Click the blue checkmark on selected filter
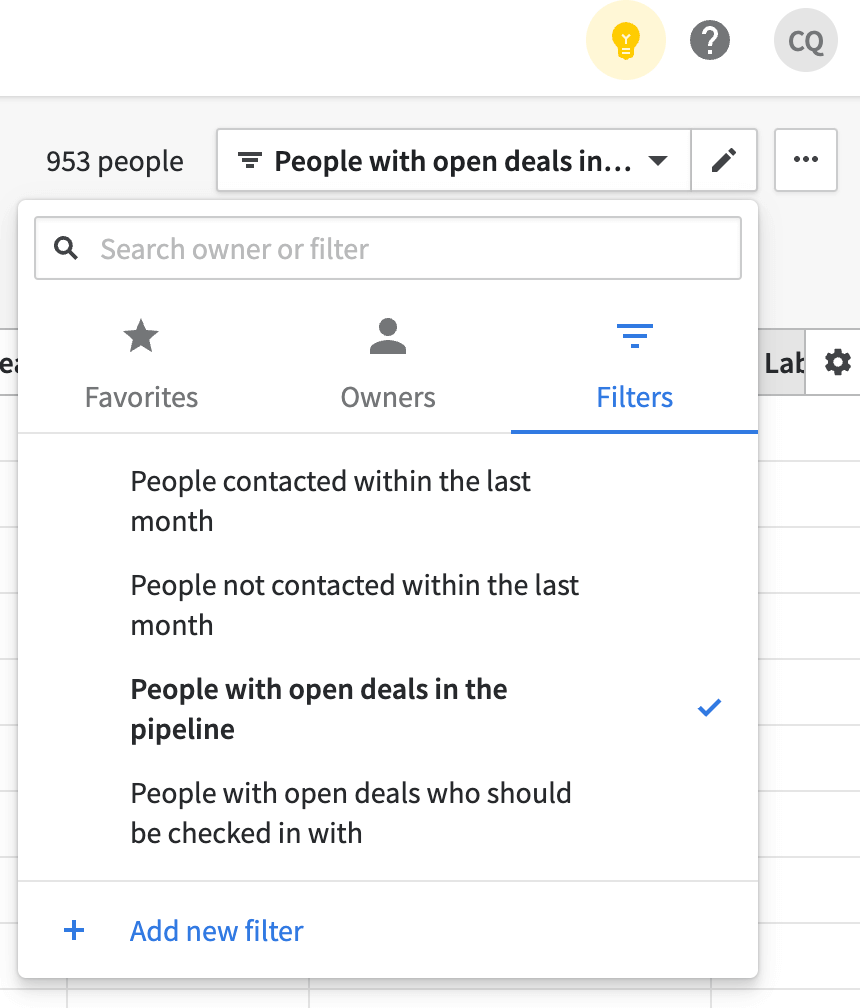Viewport: 860px width, 1008px height. pos(709,708)
